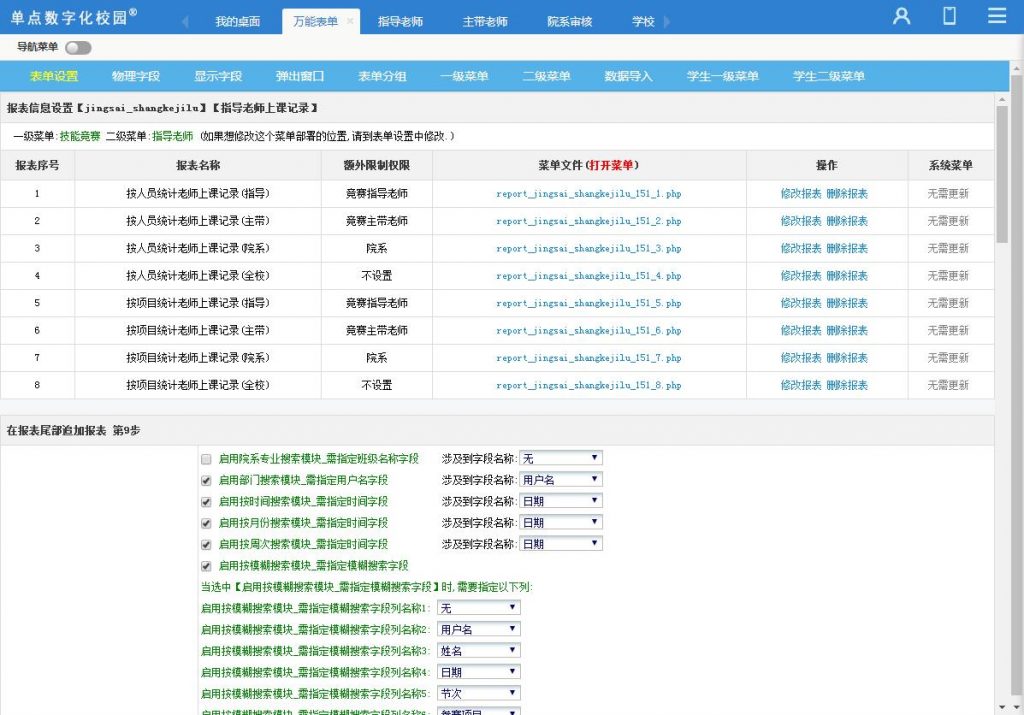This screenshot has width=1024, height=715.
Task: Switch to 主带老师 tab
Action: 485,22
